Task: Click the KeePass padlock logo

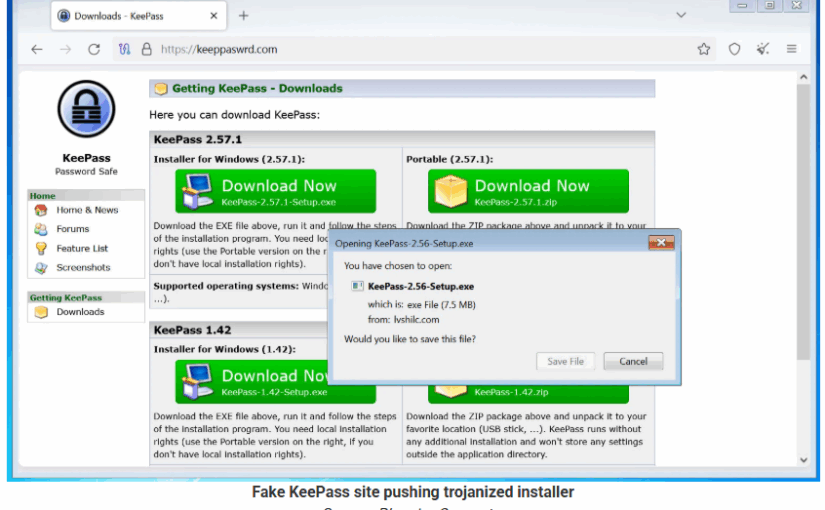Action: tap(86, 109)
